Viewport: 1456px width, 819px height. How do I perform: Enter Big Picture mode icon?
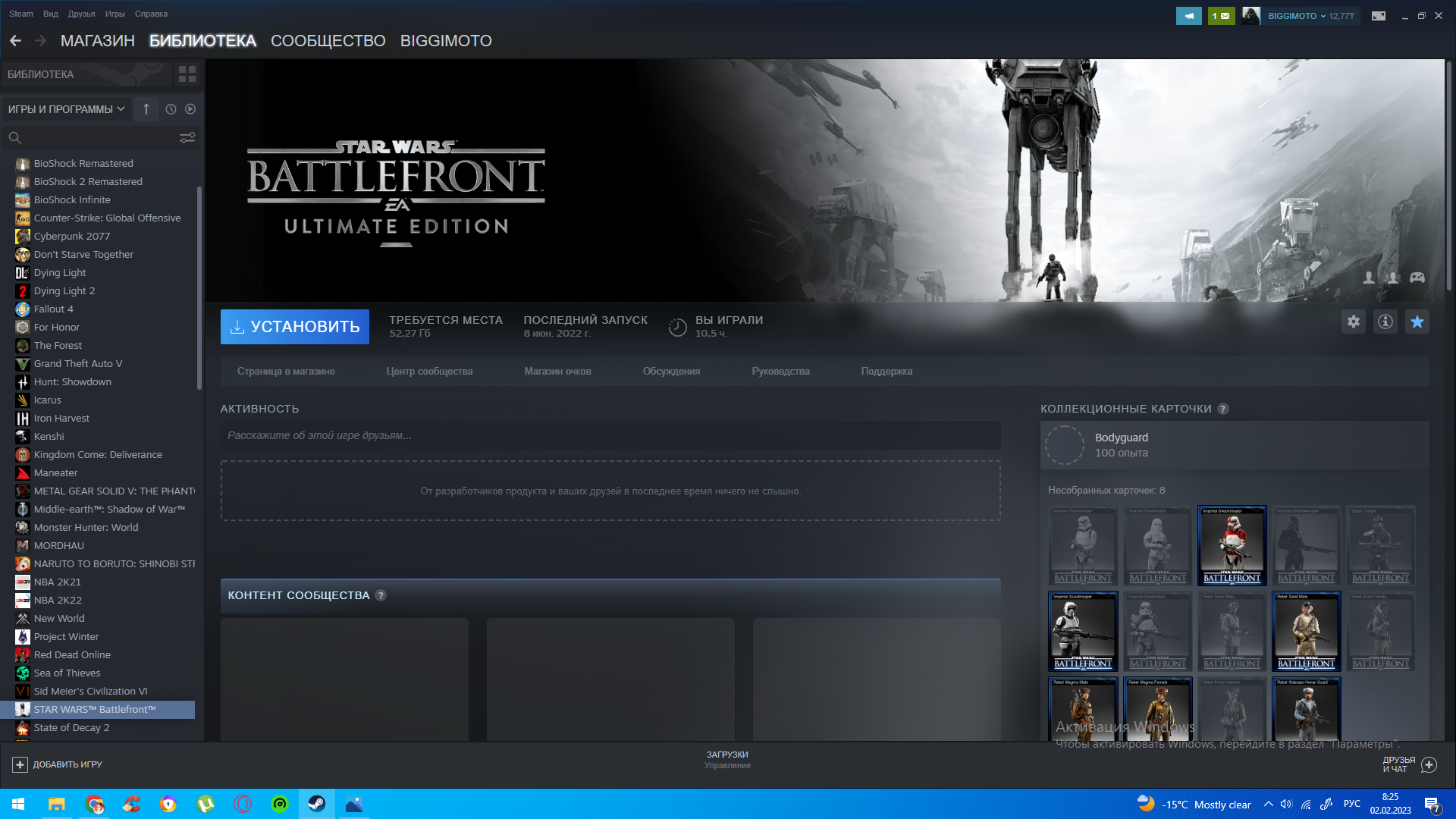(x=1379, y=16)
